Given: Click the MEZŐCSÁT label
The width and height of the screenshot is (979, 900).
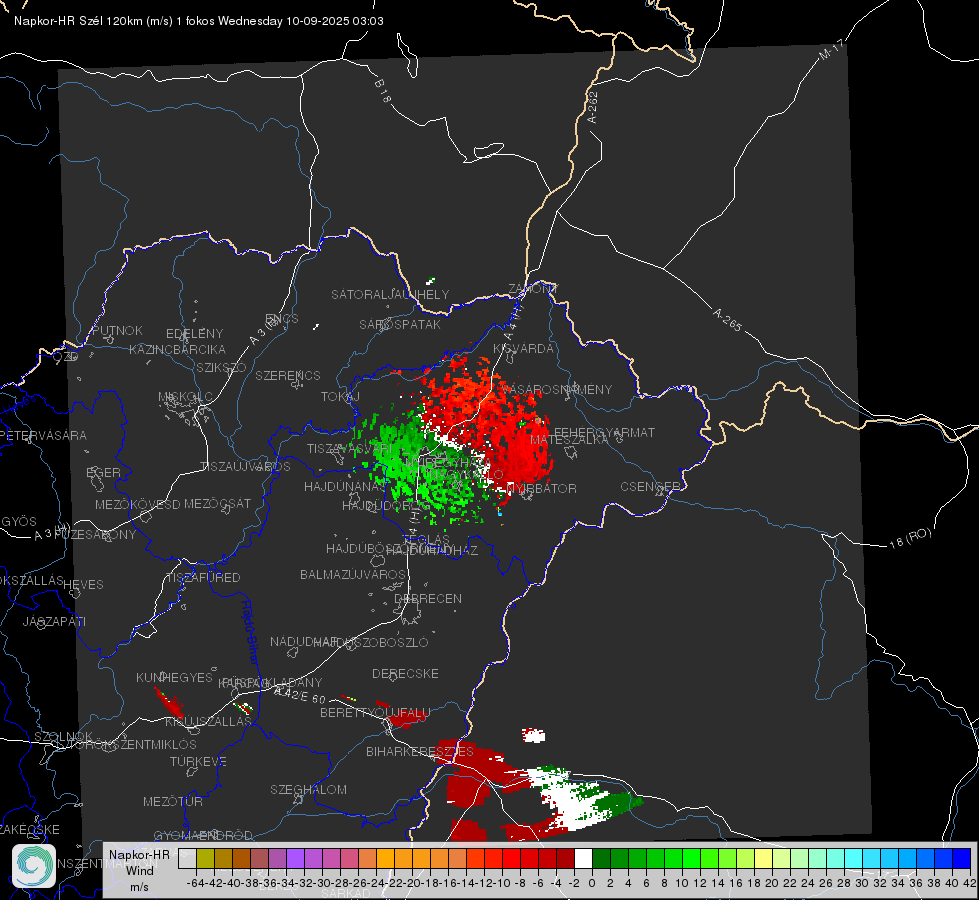Looking at the screenshot, I should pyautogui.click(x=217, y=503).
